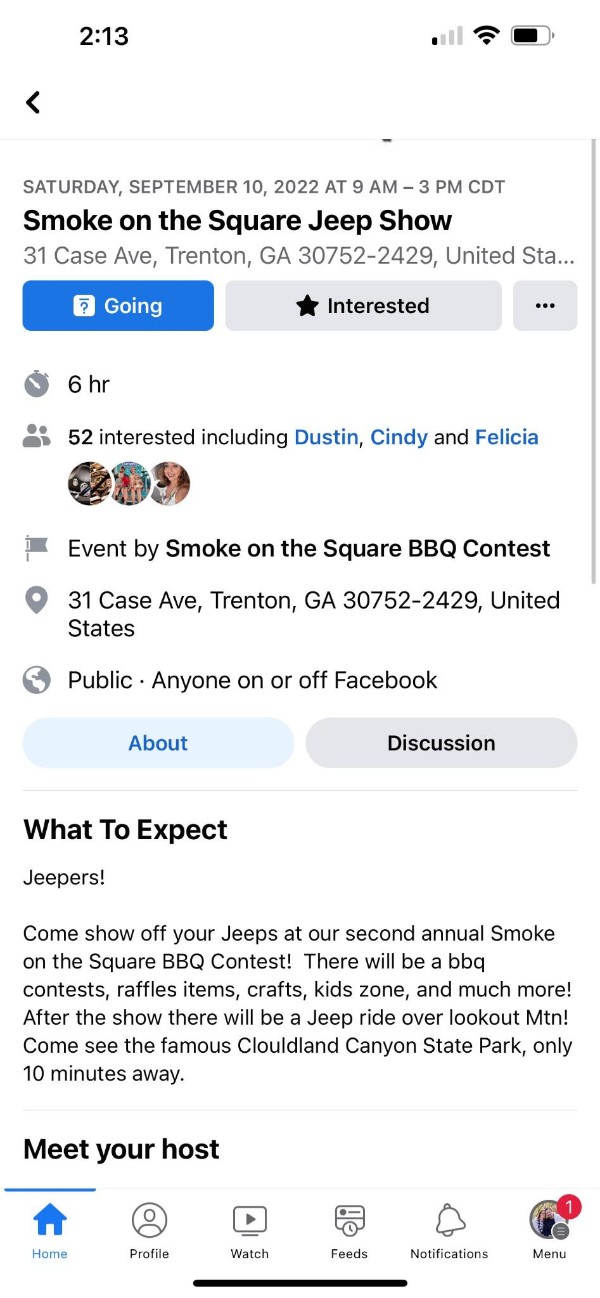Open Cindy's profile link
This screenshot has height=1298, width=600.
coord(399,437)
